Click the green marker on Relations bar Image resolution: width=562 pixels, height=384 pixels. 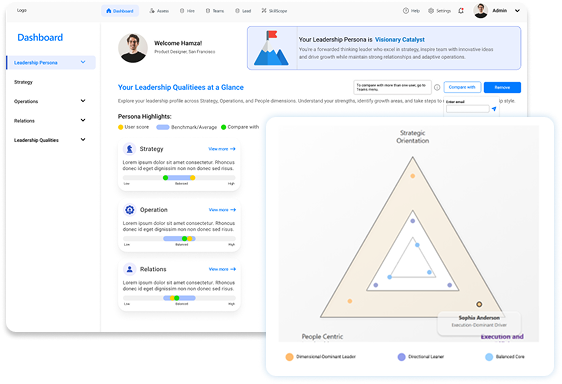[176, 298]
